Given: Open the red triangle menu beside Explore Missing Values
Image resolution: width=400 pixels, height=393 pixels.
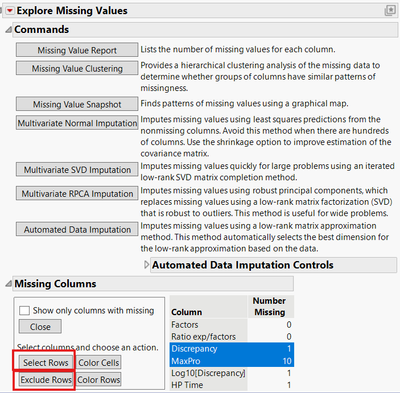Looking at the screenshot, I should 10,11.
